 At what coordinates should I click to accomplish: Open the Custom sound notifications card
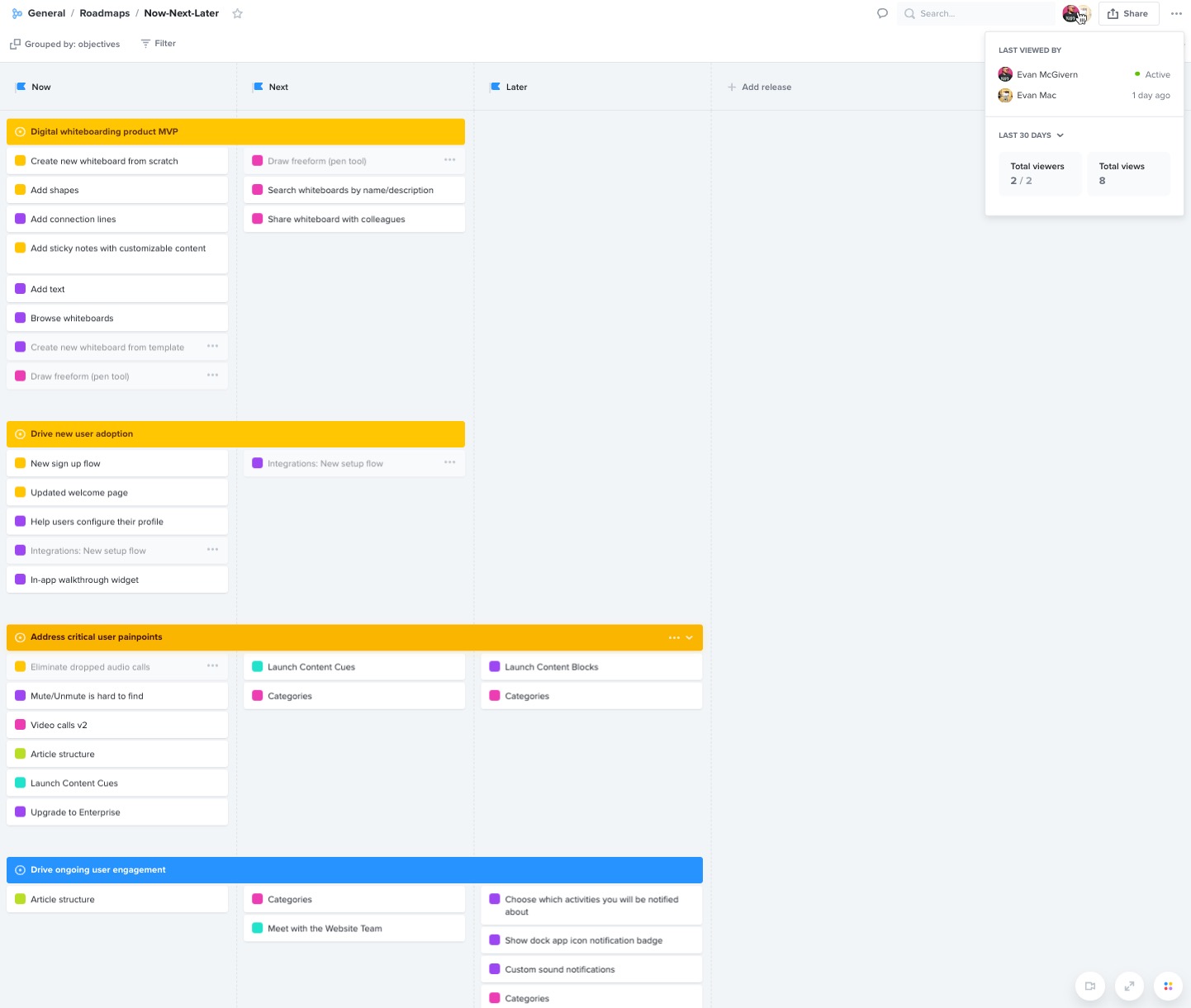(x=591, y=969)
